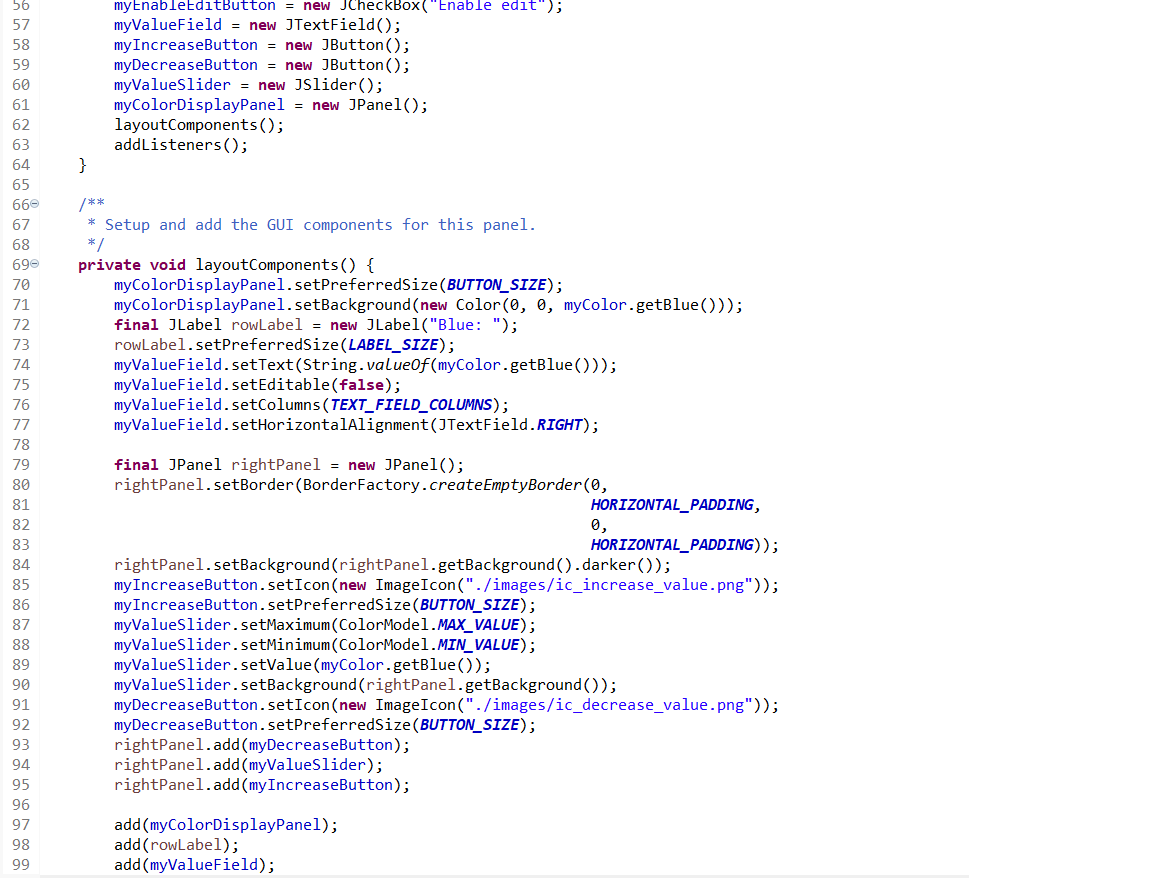The height and width of the screenshot is (878, 1152).
Task: Click line number 96 in the gutter
Action: click(x=21, y=805)
